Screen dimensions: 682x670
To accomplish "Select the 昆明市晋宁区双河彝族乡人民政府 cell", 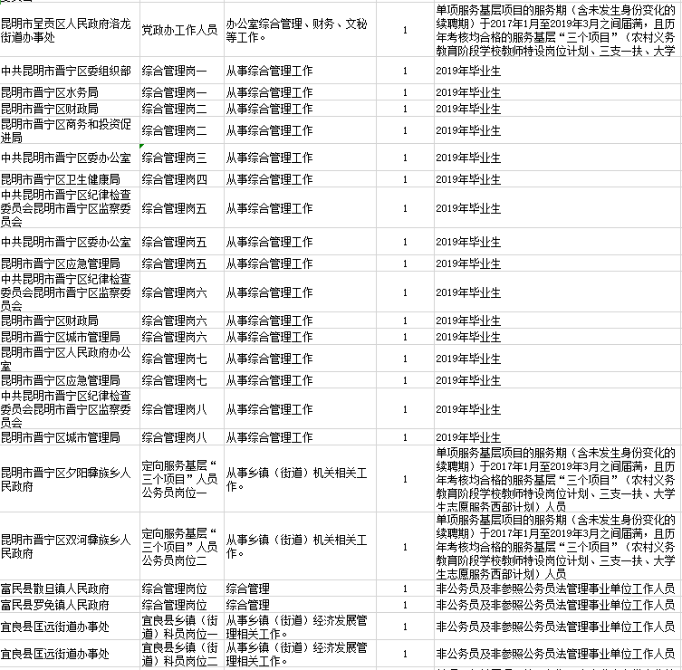I will pos(68,546).
